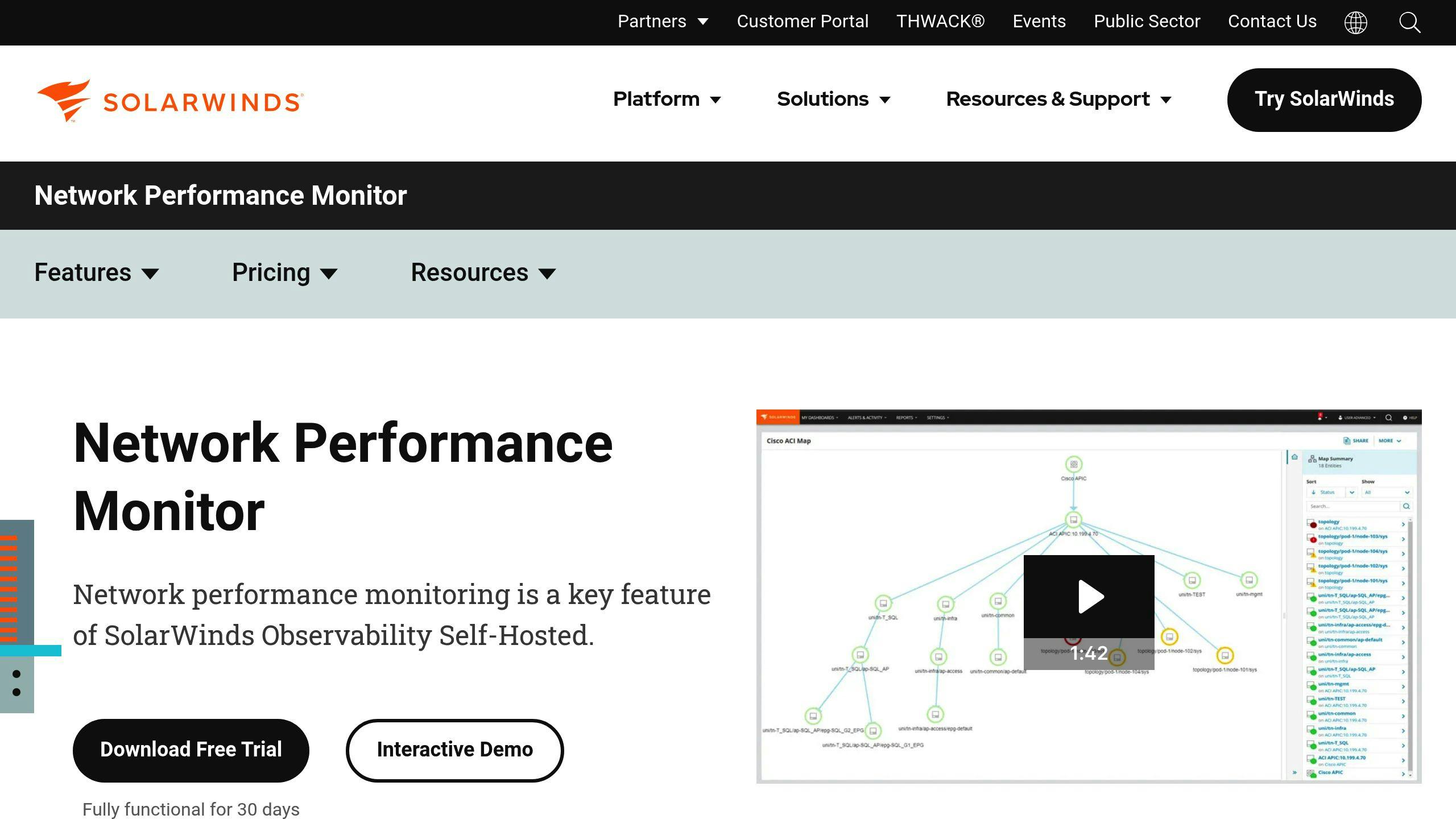Image resolution: width=1456 pixels, height=819 pixels.
Task: Click the globe/language selector icon
Action: coord(1357,21)
